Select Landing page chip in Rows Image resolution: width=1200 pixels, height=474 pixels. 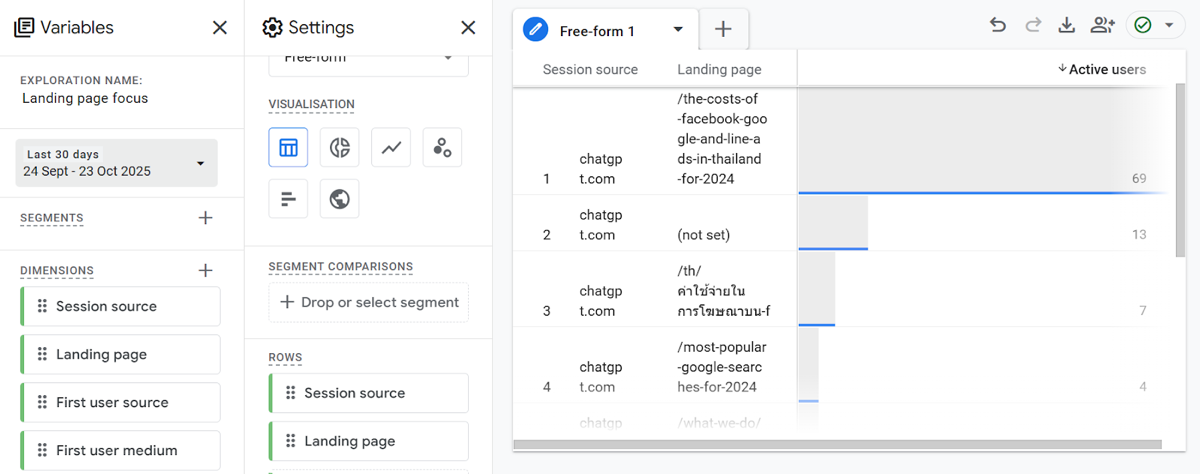(368, 441)
